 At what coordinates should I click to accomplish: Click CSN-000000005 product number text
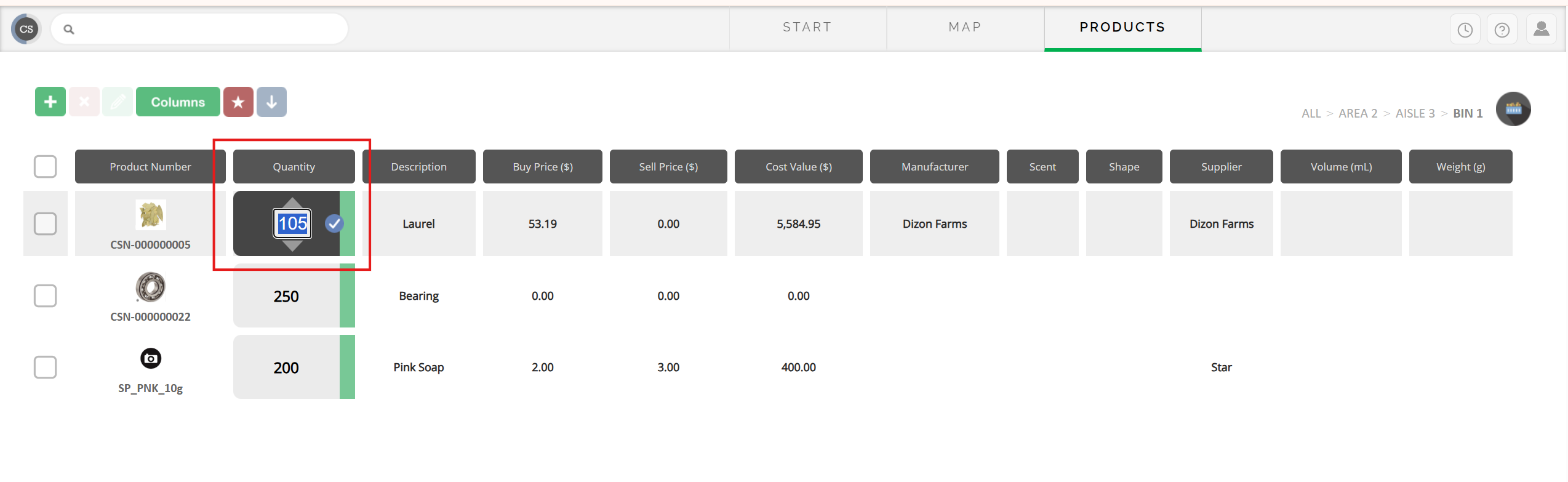click(x=150, y=244)
